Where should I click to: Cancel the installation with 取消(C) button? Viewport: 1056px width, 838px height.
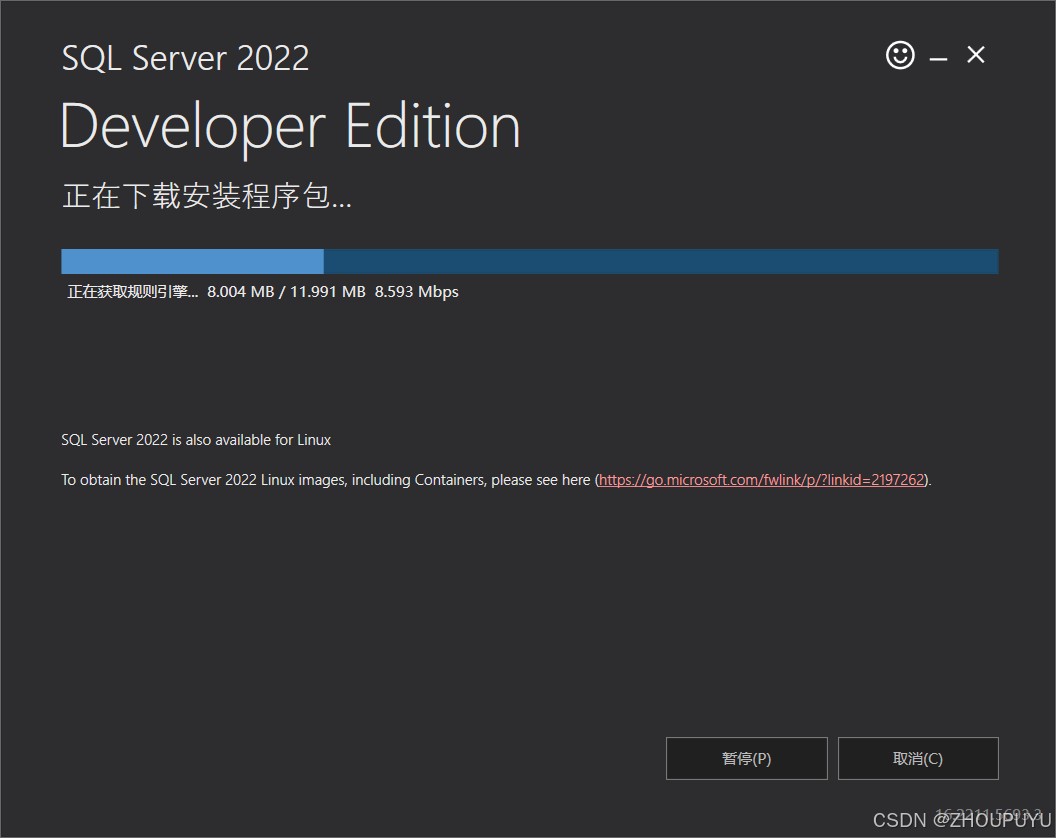point(917,758)
